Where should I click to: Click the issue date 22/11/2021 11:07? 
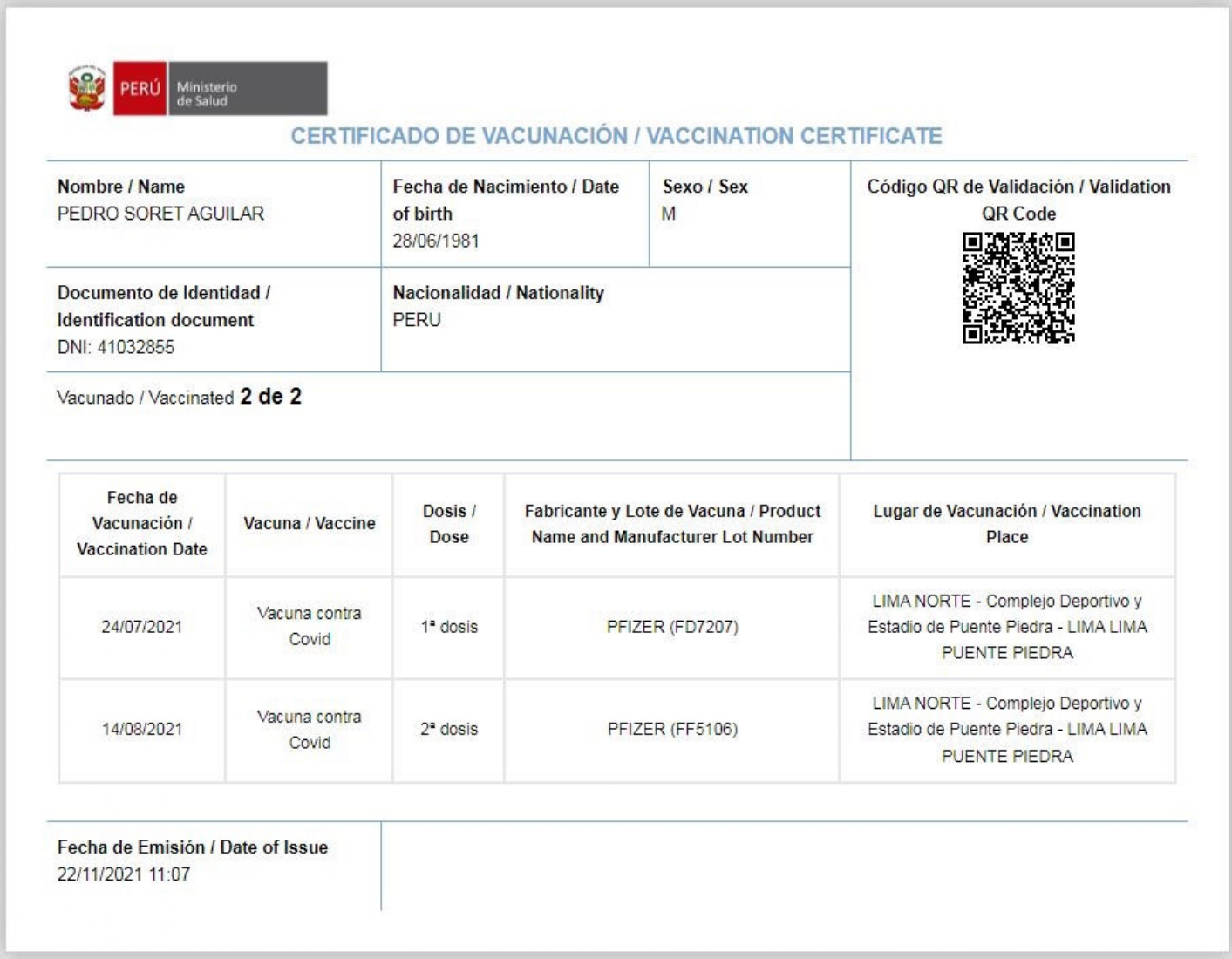click(x=124, y=874)
